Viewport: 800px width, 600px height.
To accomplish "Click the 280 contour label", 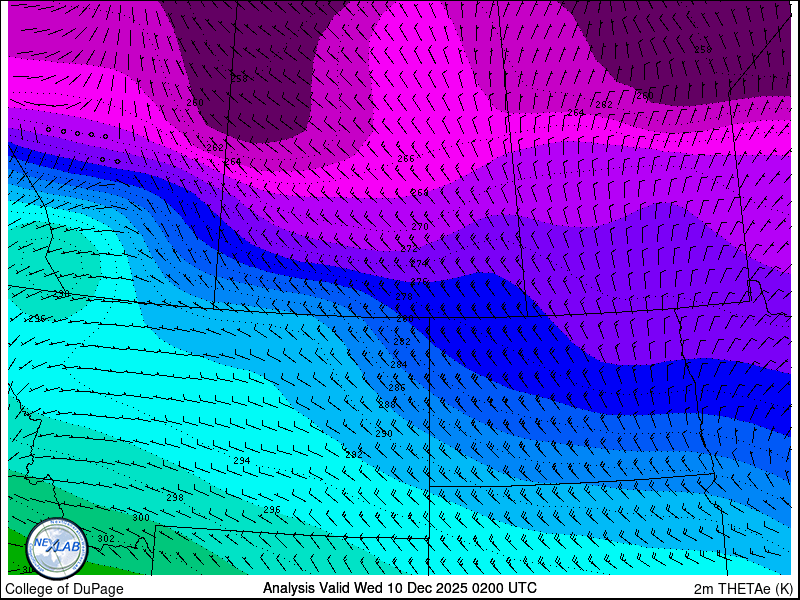I will pyautogui.click(x=405, y=319).
